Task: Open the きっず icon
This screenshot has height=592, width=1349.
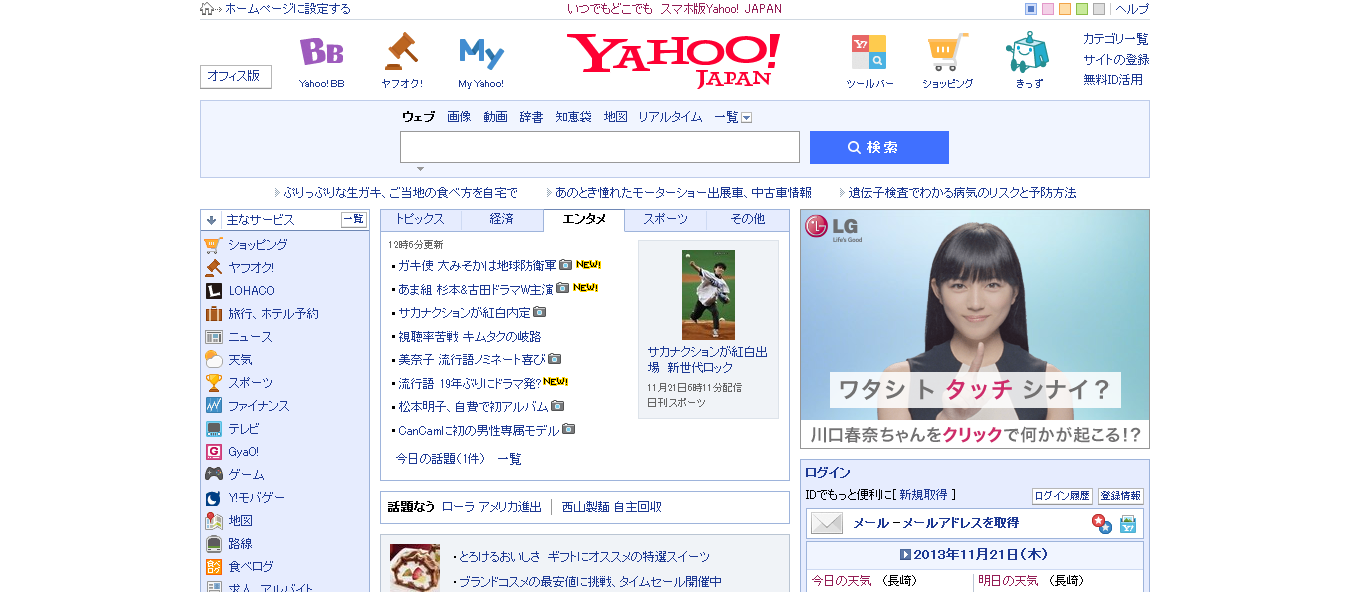Action: click(1028, 52)
